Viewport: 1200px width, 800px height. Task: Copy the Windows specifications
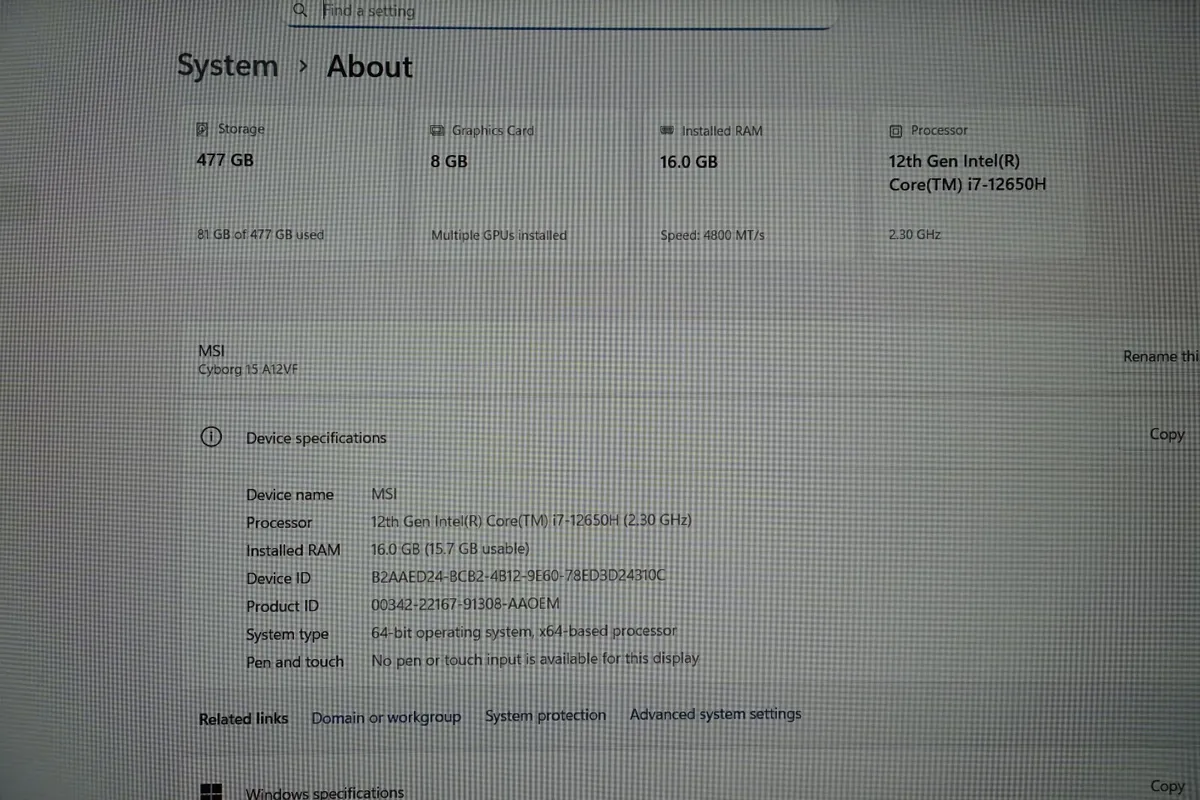[1166, 786]
